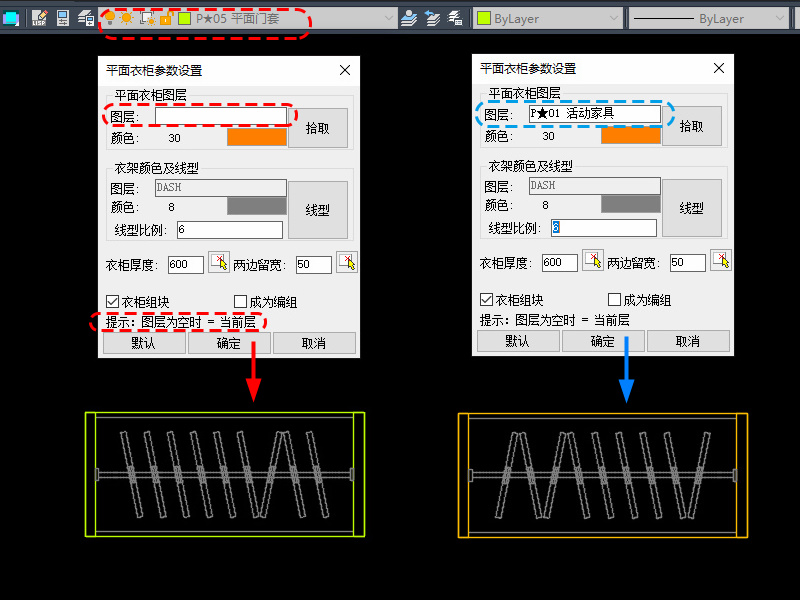The width and height of the screenshot is (800, 600).
Task: Close the right 平面衣柜参数设置 dialog
Action: pos(719,68)
